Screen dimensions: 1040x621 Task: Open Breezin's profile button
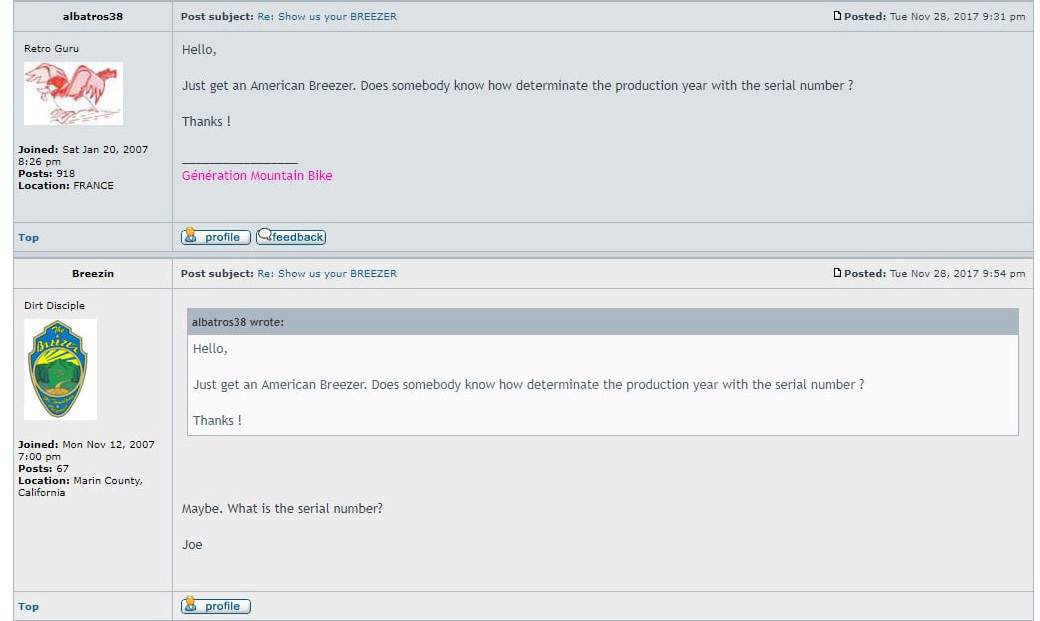click(216, 606)
